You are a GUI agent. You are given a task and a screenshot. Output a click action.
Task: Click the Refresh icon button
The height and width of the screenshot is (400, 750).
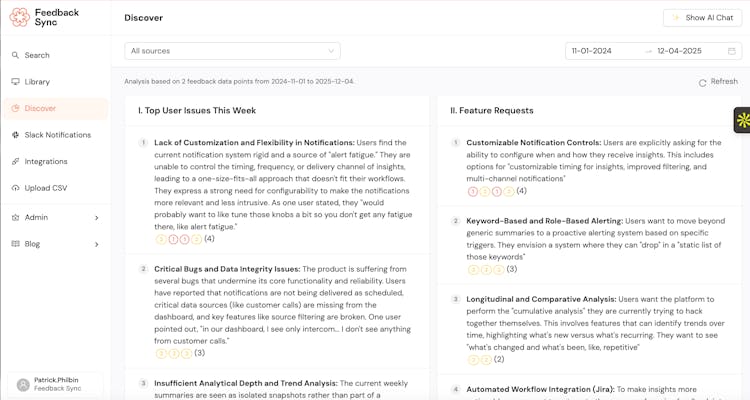pos(703,82)
